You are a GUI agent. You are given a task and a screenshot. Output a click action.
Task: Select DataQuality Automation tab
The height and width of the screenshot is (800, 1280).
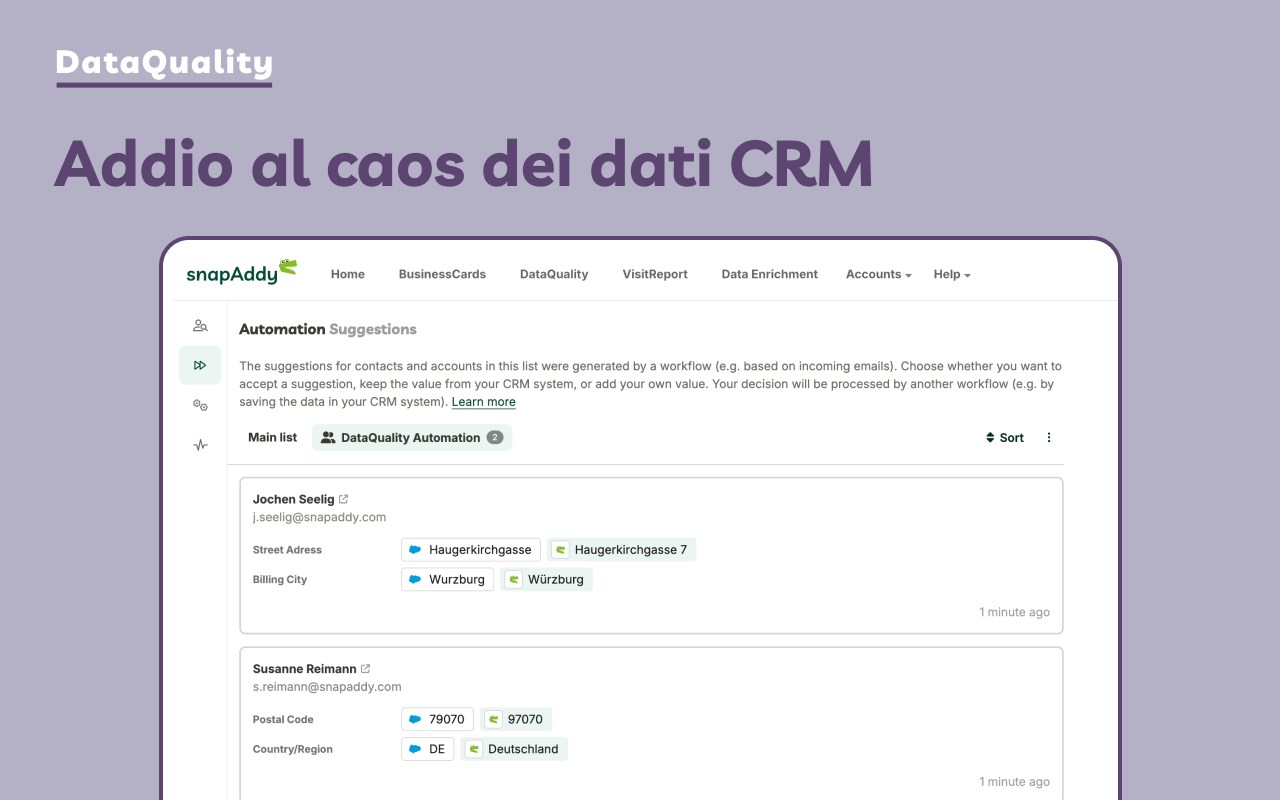(412, 438)
